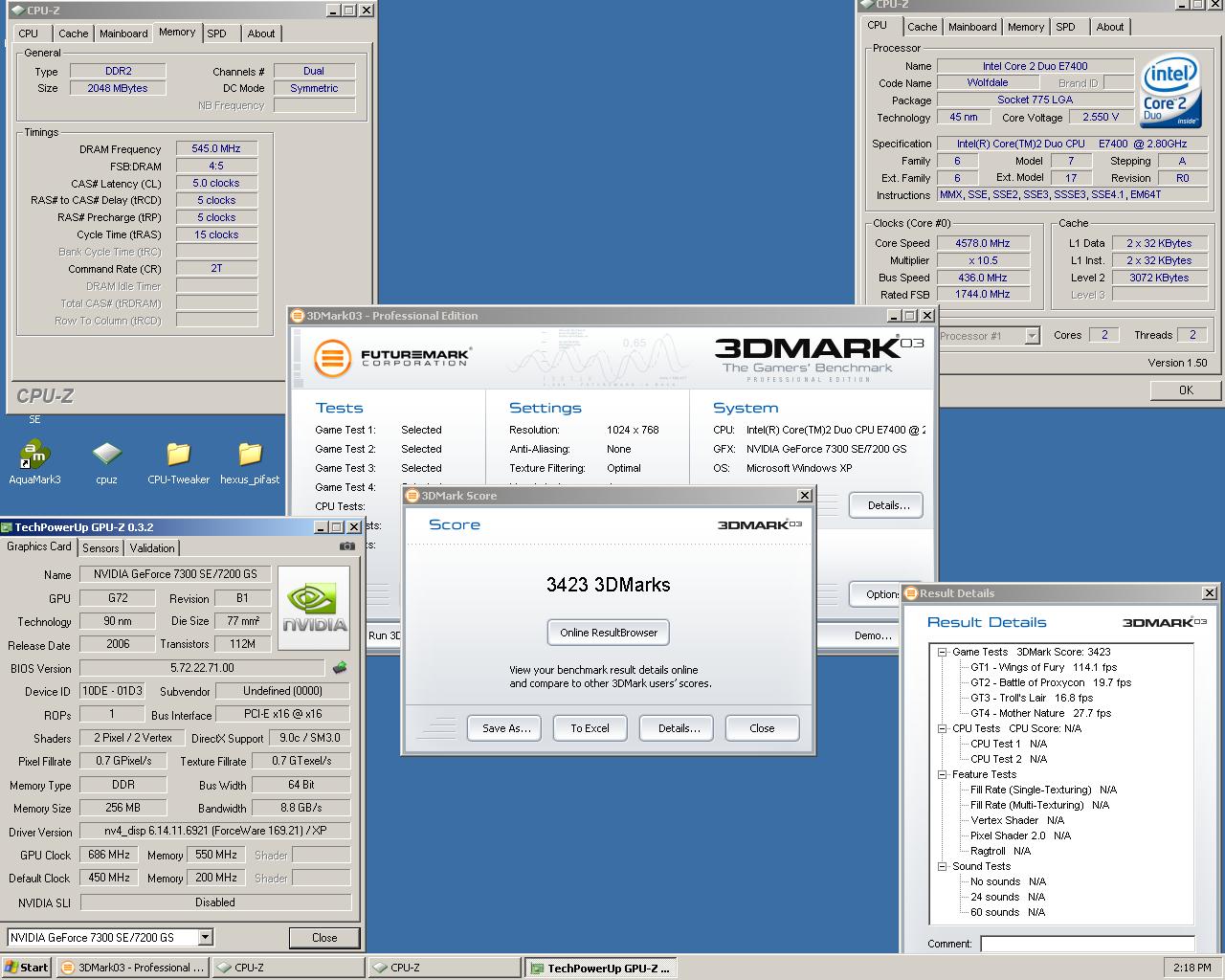Select Graphics Card tab in GPU-Z
Viewport: 1225px width, 980px height.
(x=39, y=546)
